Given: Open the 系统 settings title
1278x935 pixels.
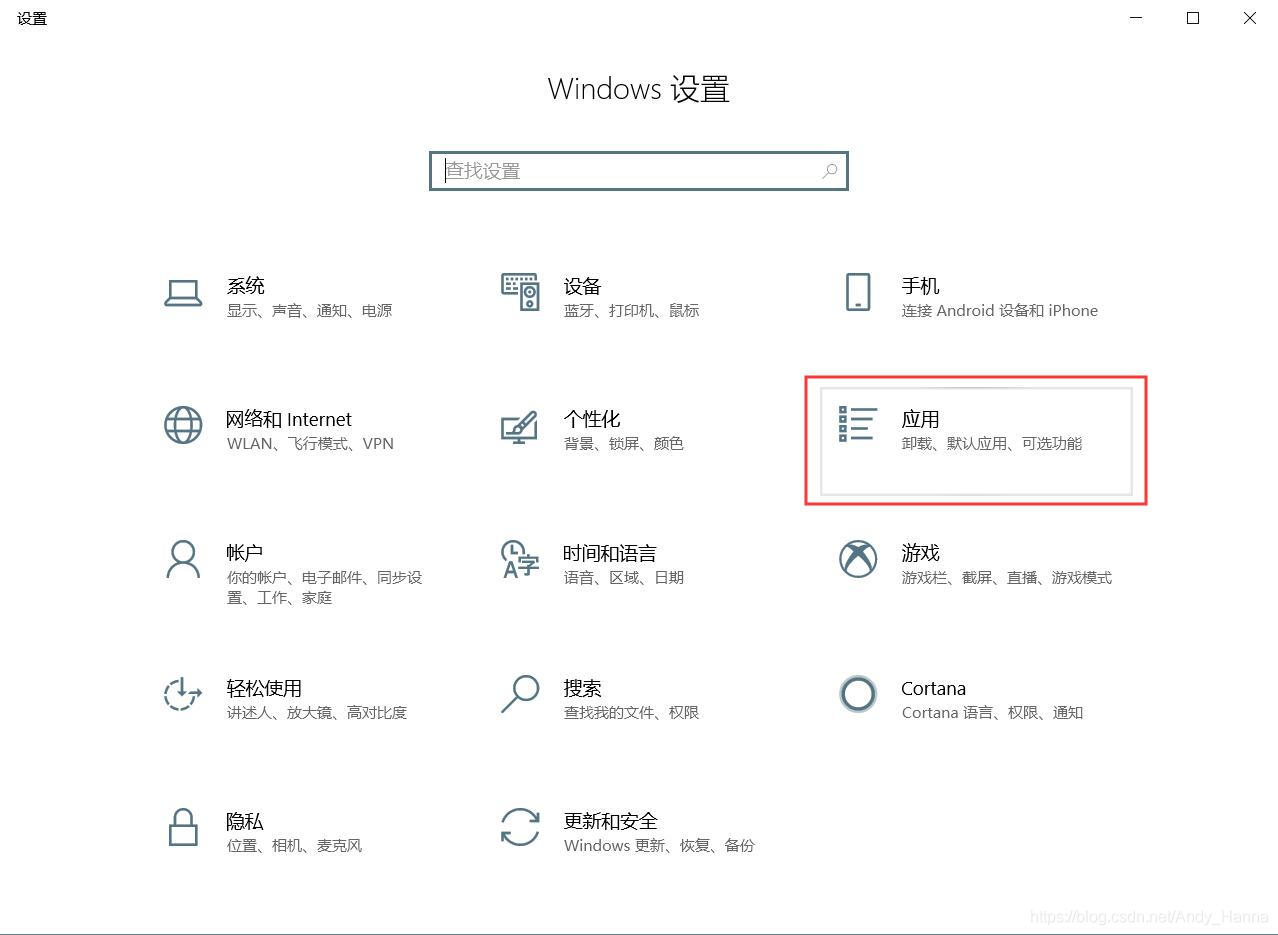Looking at the screenshot, I should pyautogui.click(x=245, y=286).
